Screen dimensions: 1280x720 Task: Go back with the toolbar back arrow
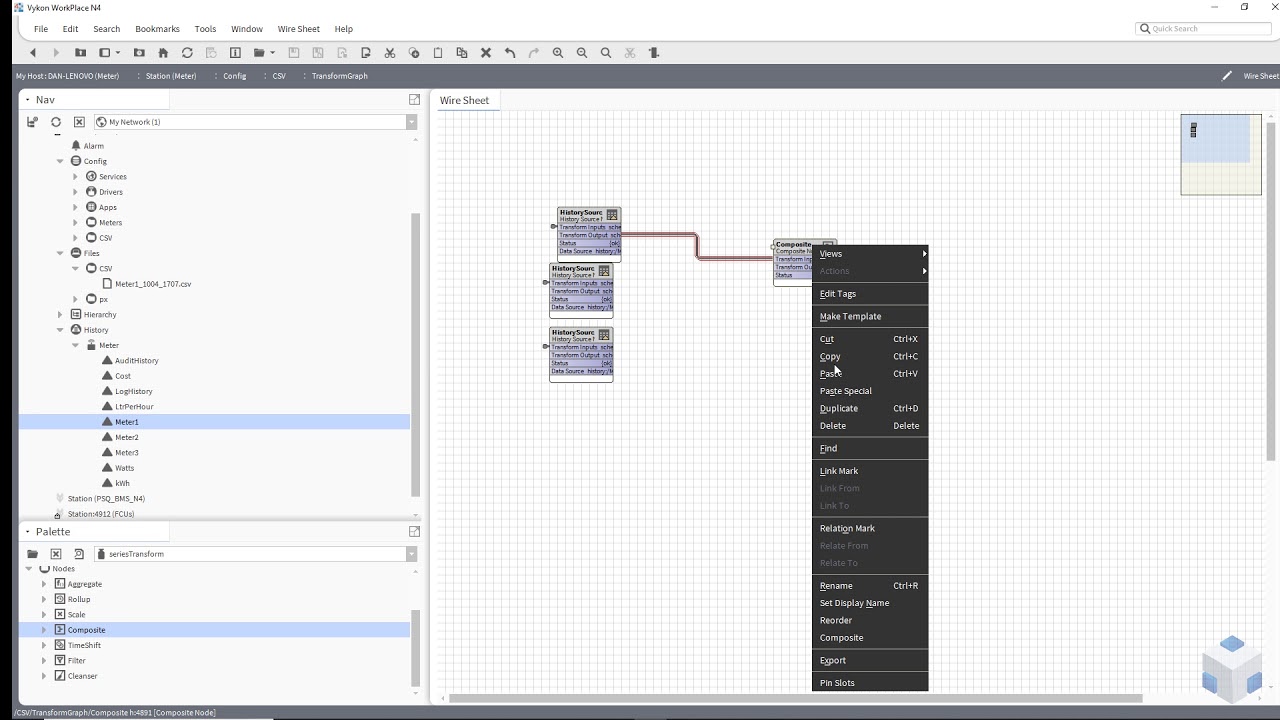[33, 53]
